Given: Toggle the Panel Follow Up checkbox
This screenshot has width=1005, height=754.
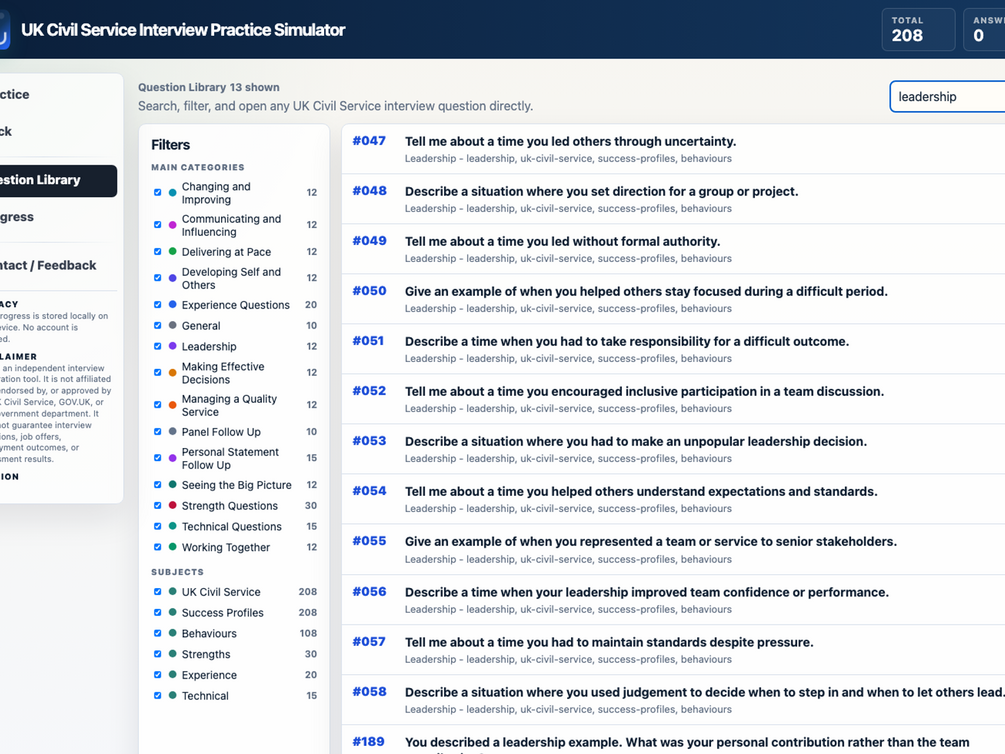Looking at the screenshot, I should (x=158, y=431).
